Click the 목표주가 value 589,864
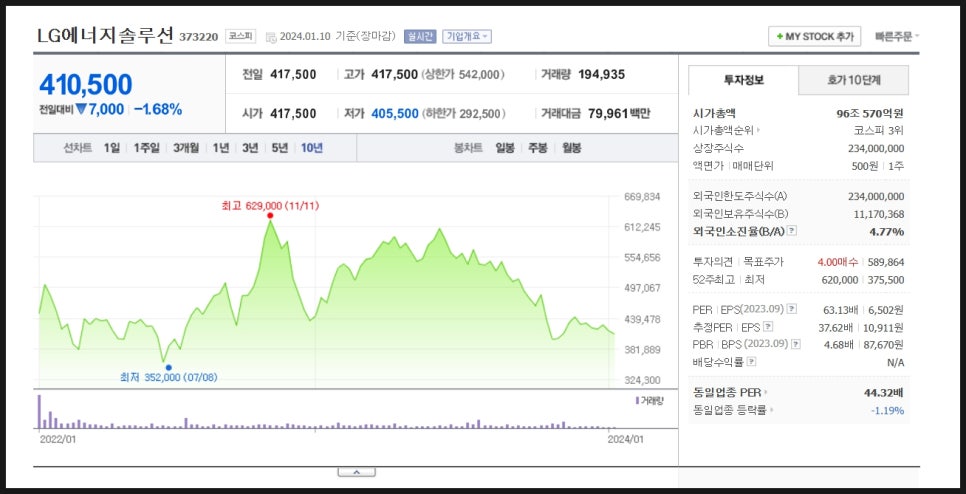This screenshot has width=966, height=494. (x=886, y=262)
